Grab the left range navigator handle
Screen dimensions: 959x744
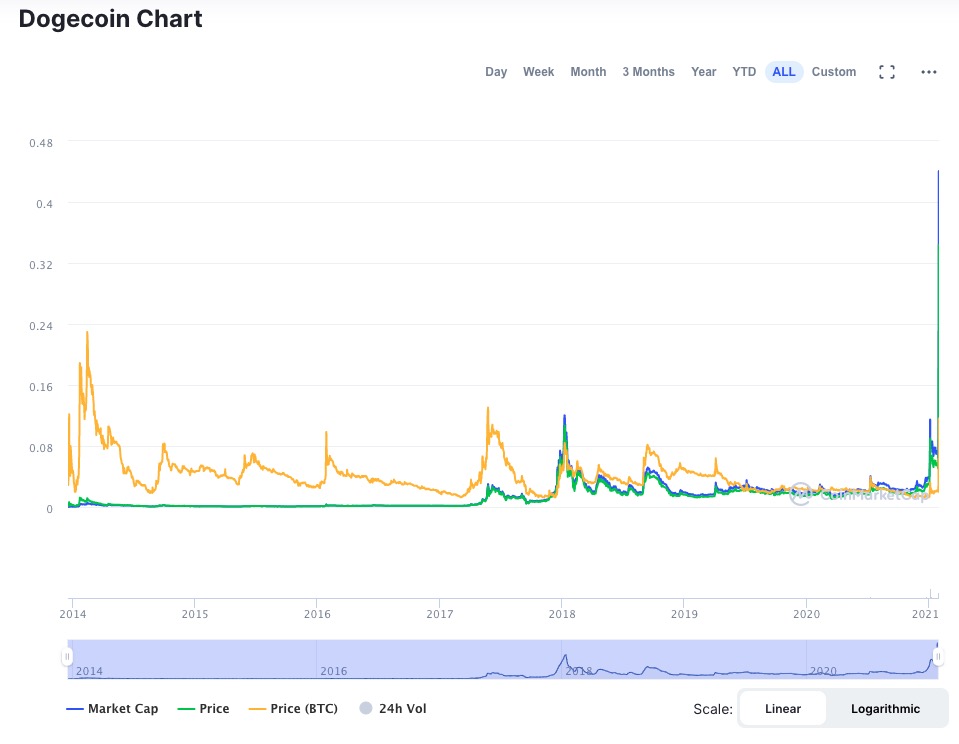pyautogui.click(x=67, y=657)
